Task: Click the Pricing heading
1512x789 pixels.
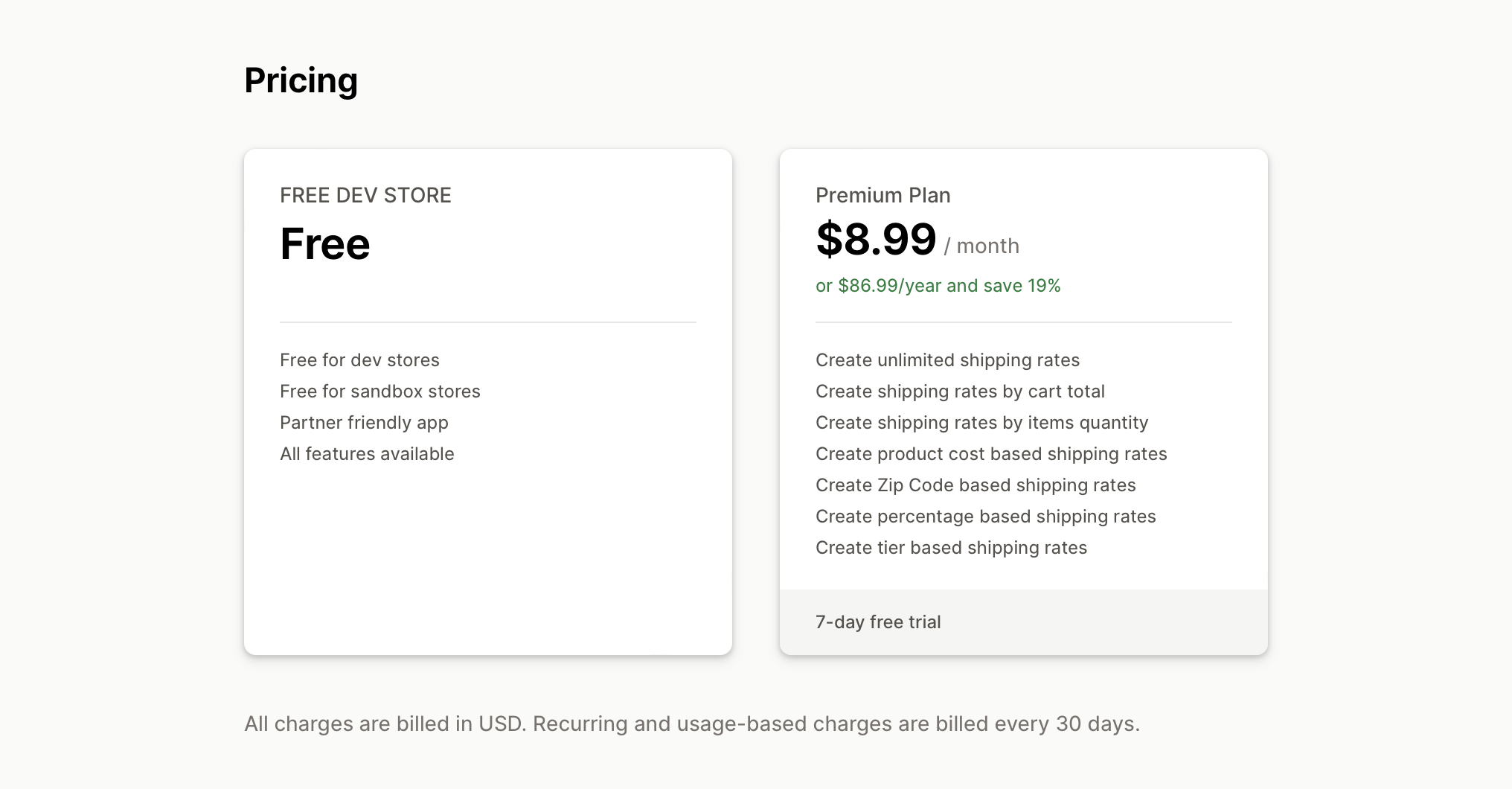Action: (301, 80)
